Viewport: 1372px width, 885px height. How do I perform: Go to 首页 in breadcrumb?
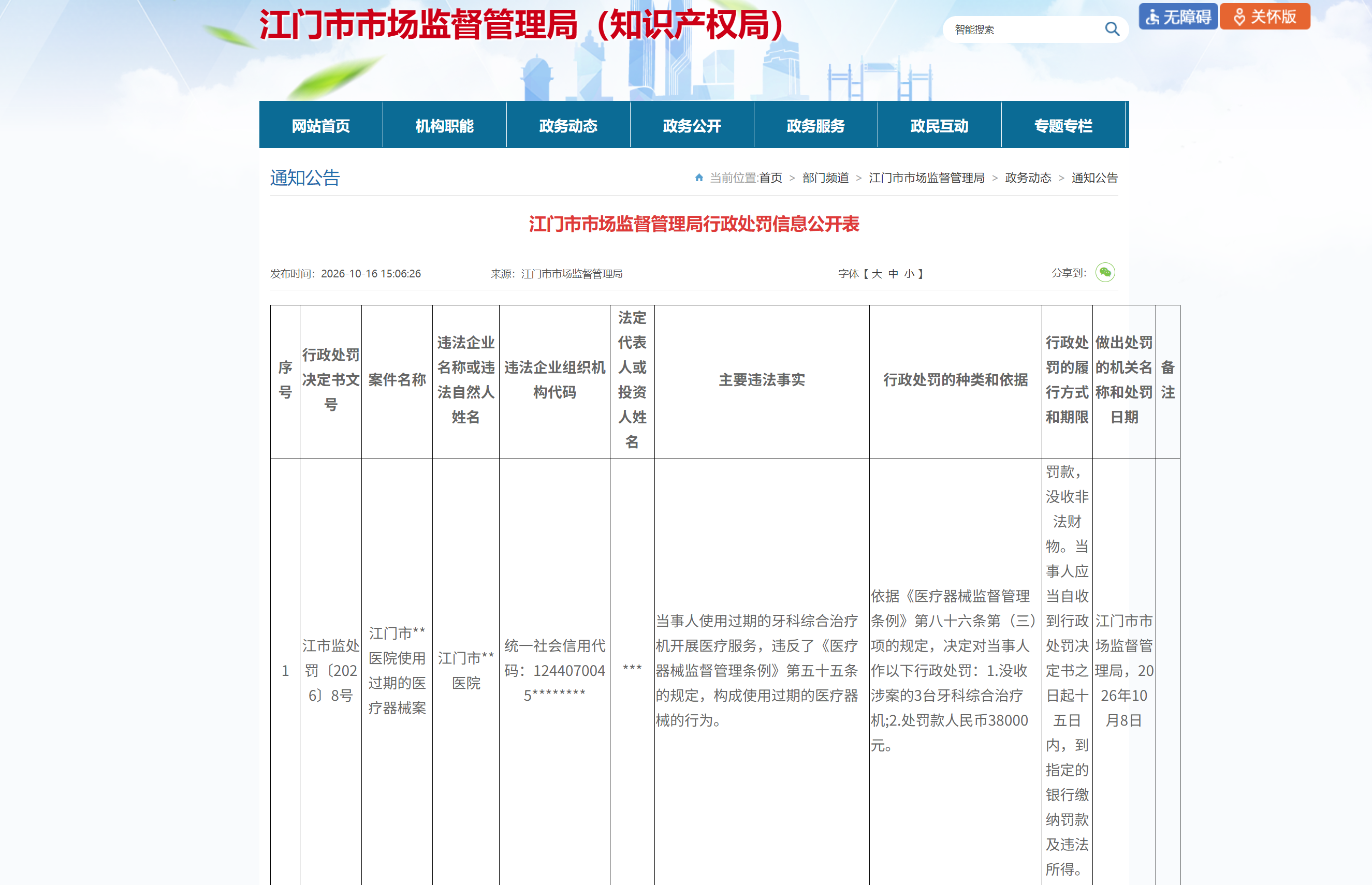coord(770,178)
